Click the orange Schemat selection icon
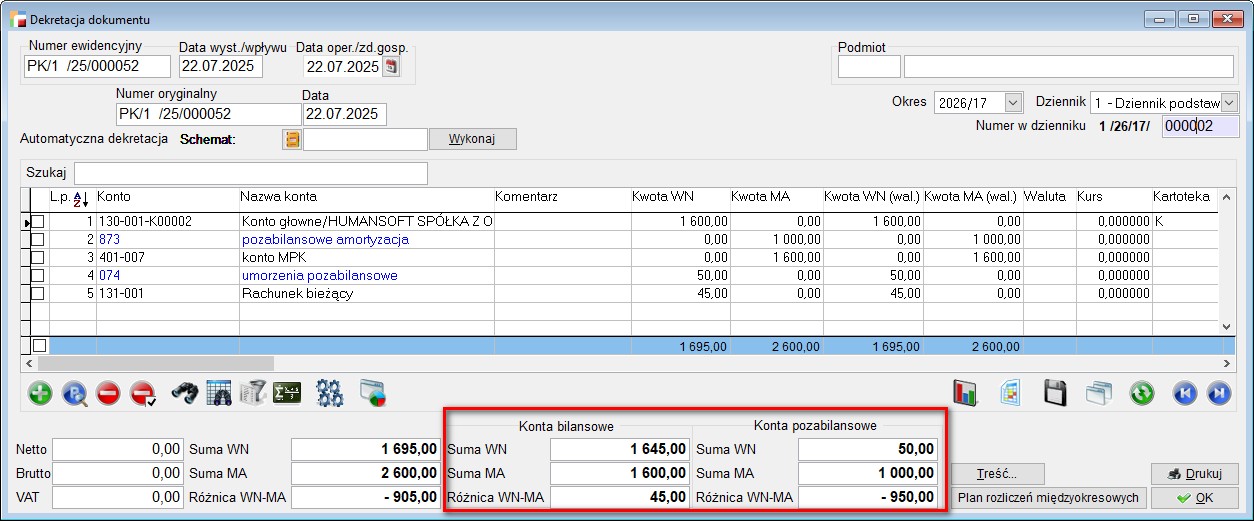 click(x=292, y=139)
